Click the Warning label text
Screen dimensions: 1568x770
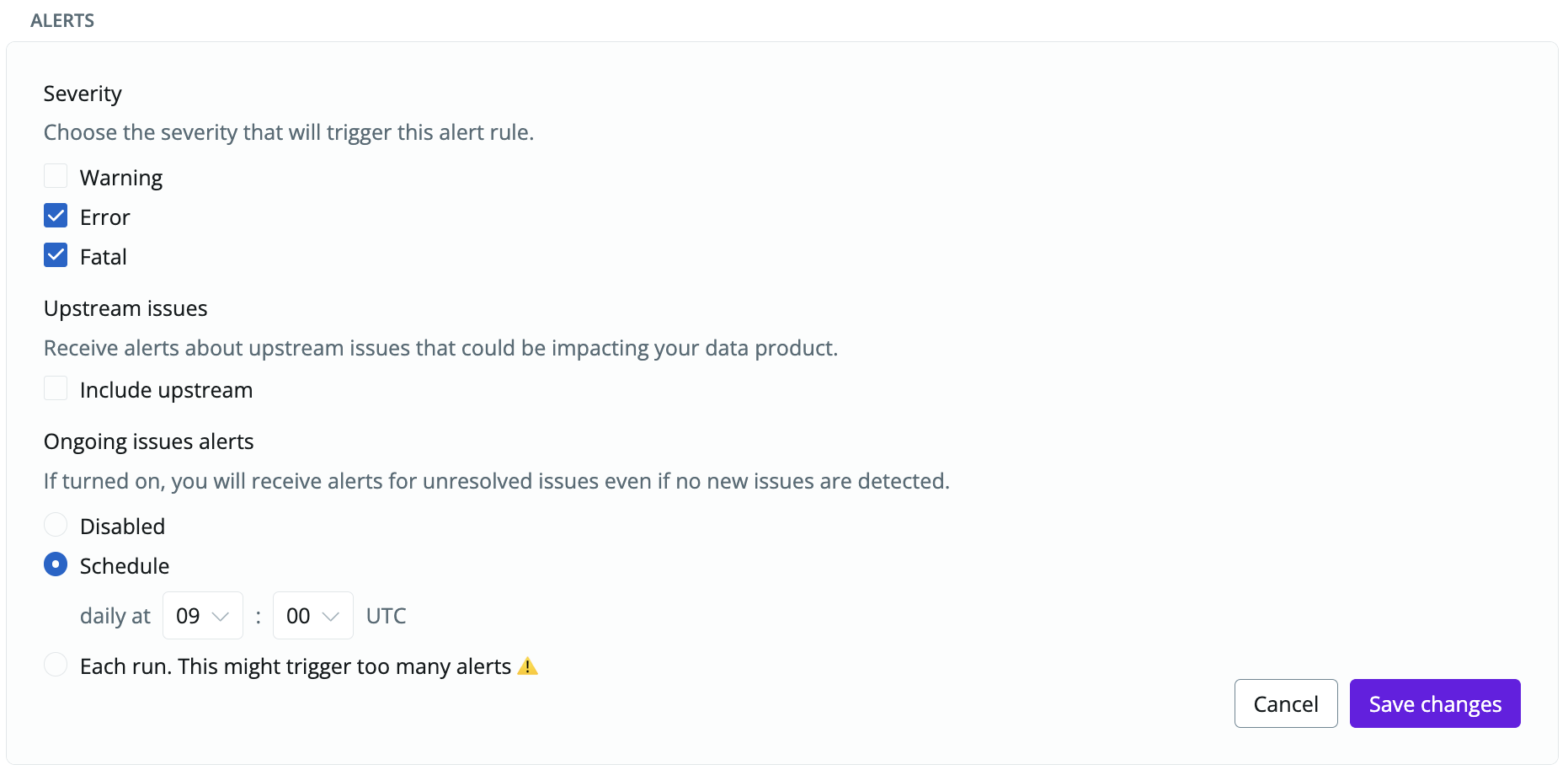coord(121,178)
